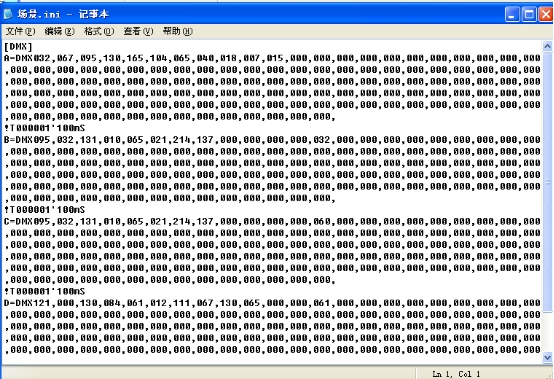This screenshot has width=554, height=379.
Task: Maximize the Notepad window
Action: click(529, 14)
